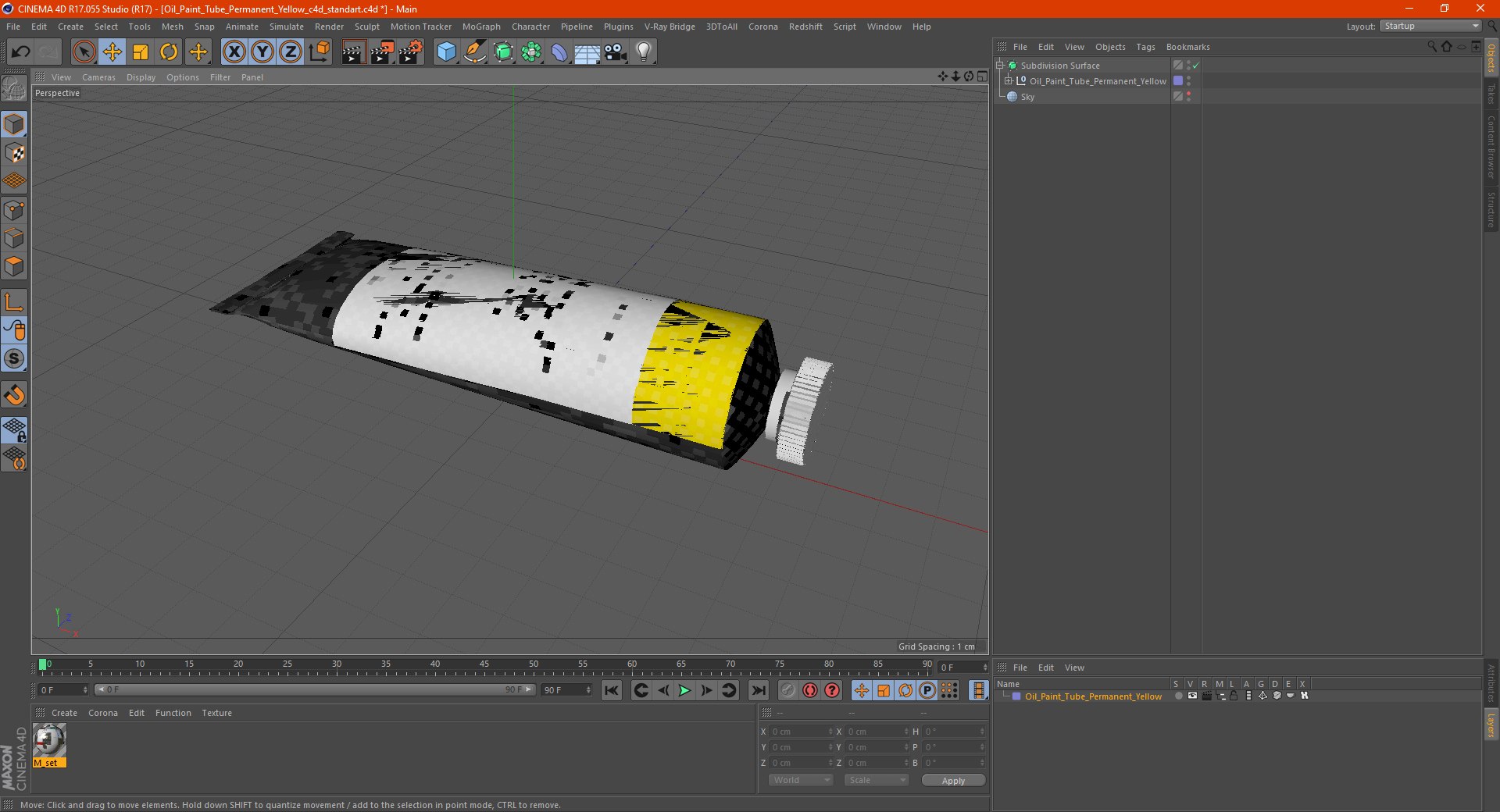This screenshot has width=1500, height=812.
Task: Click Oil_Paint_Tube layer color swatch in Objects
Action: (x=1178, y=81)
